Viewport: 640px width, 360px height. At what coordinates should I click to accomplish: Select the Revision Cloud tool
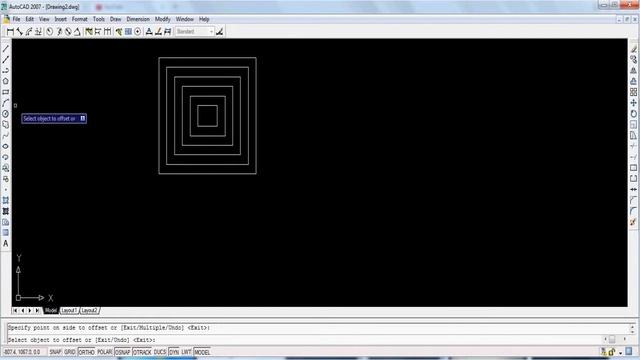click(x=6, y=124)
